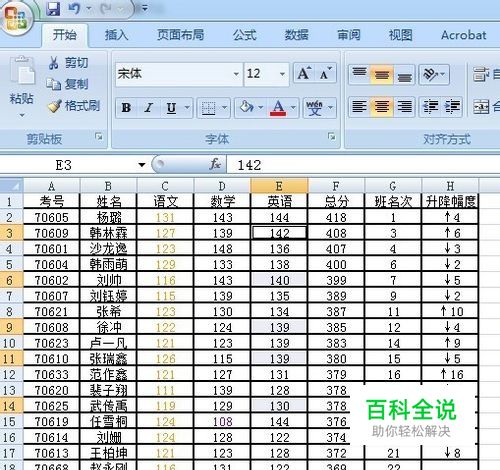Toggle top vertical alignment
Image resolution: width=500 pixels, height=470 pixels.
tap(359, 74)
